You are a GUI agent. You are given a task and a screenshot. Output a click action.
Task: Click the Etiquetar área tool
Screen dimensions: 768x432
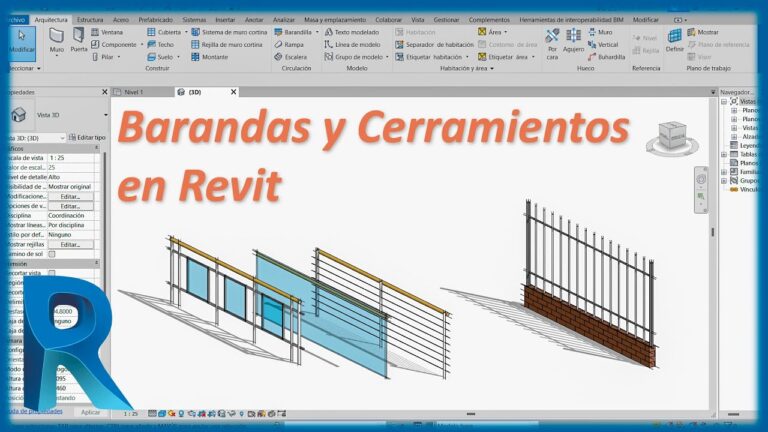(x=503, y=57)
